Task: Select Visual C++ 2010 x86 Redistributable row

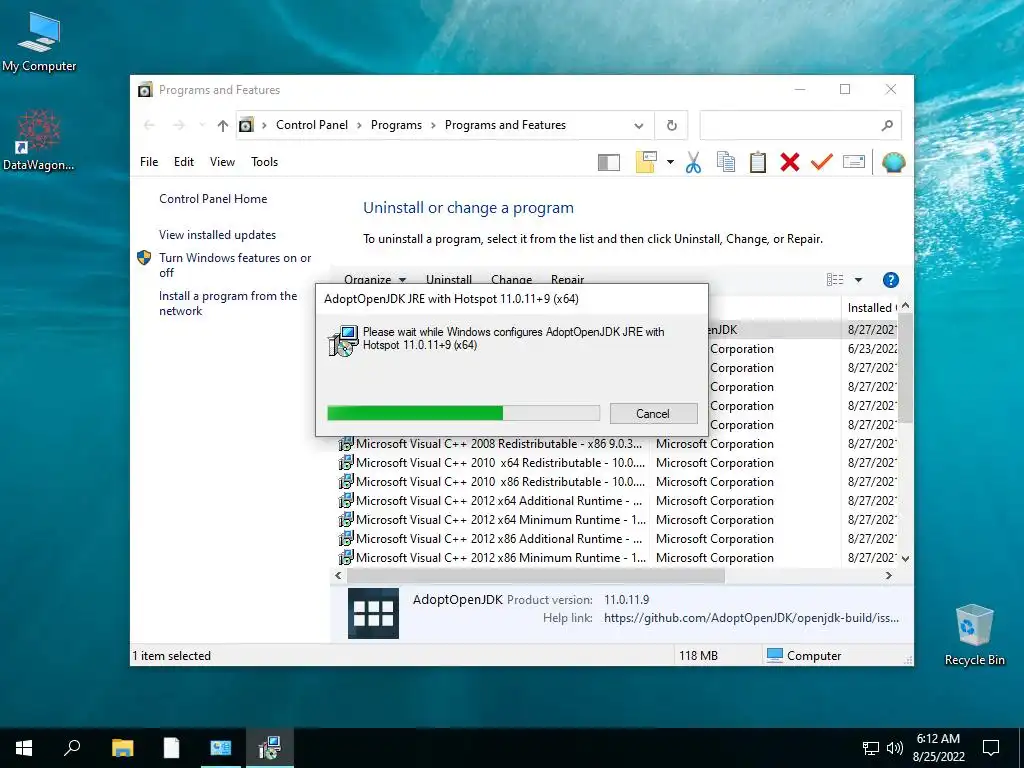Action: point(616,481)
